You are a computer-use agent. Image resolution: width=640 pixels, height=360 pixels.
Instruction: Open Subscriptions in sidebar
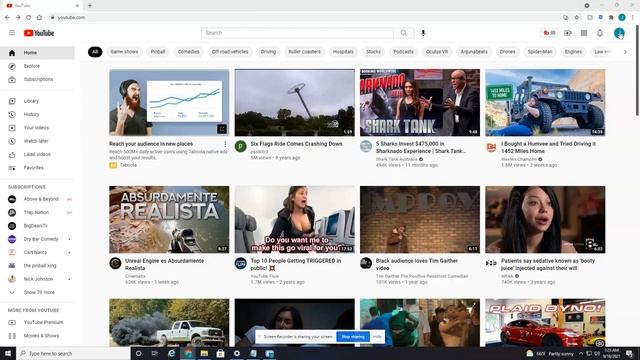click(x=37, y=79)
